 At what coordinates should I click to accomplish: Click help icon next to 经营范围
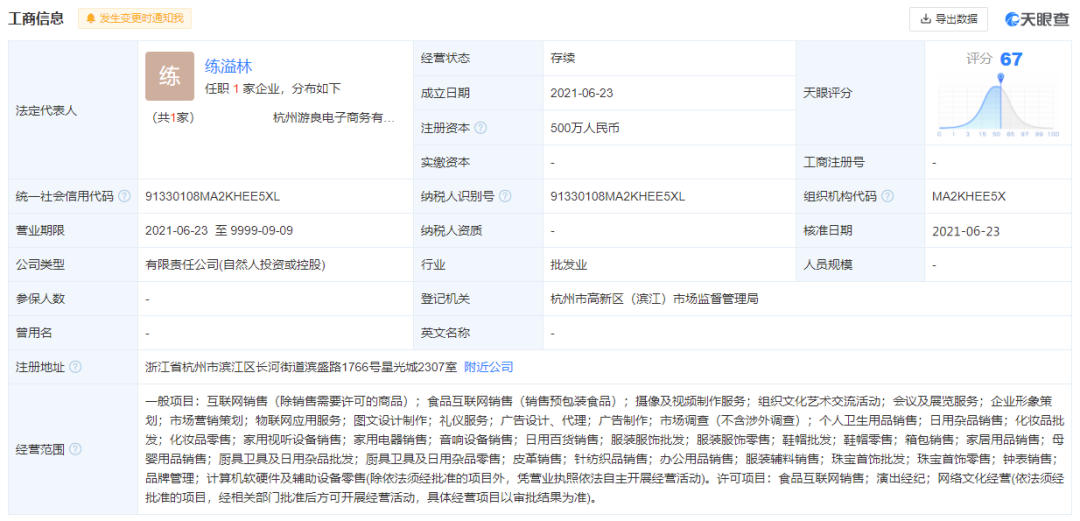[75, 449]
